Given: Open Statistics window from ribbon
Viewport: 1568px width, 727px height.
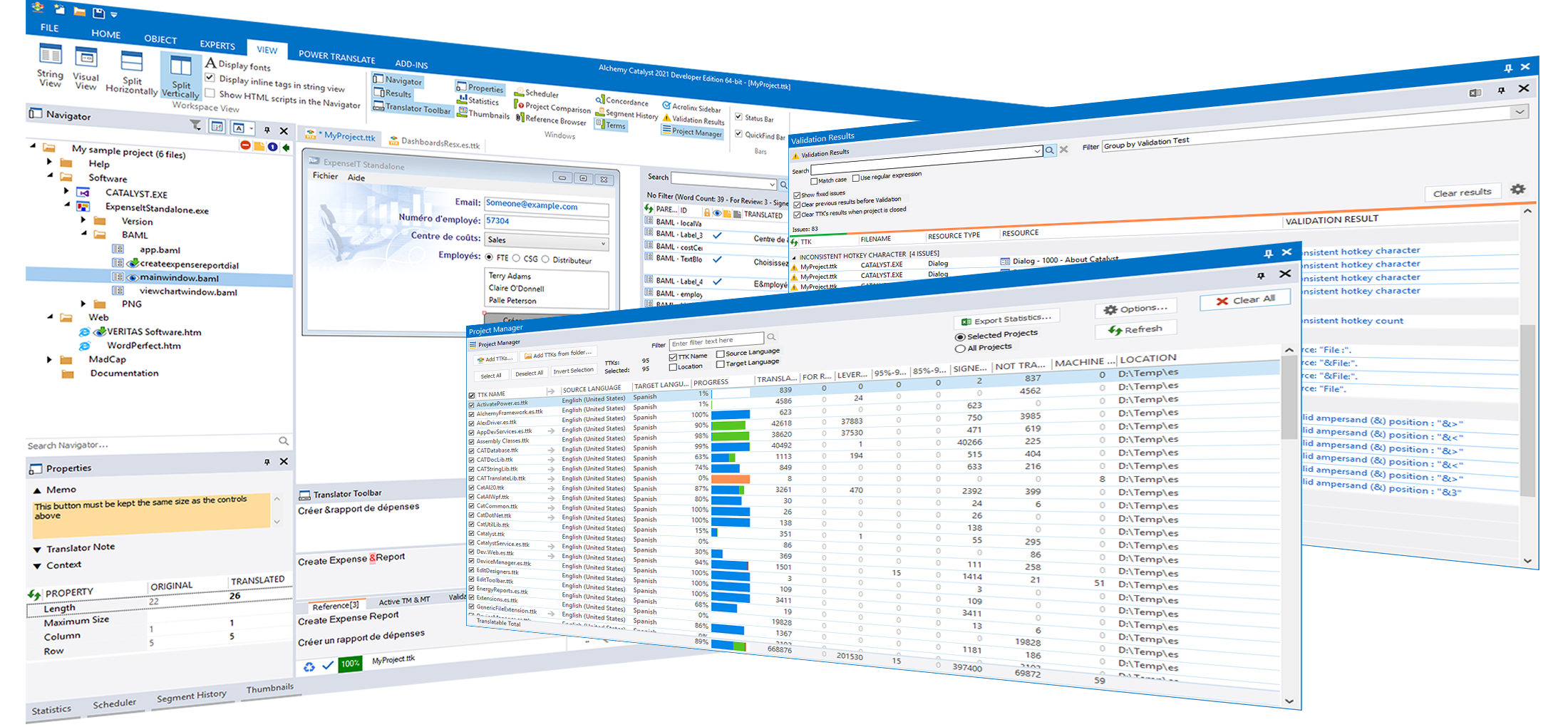Looking at the screenshot, I should 478,100.
